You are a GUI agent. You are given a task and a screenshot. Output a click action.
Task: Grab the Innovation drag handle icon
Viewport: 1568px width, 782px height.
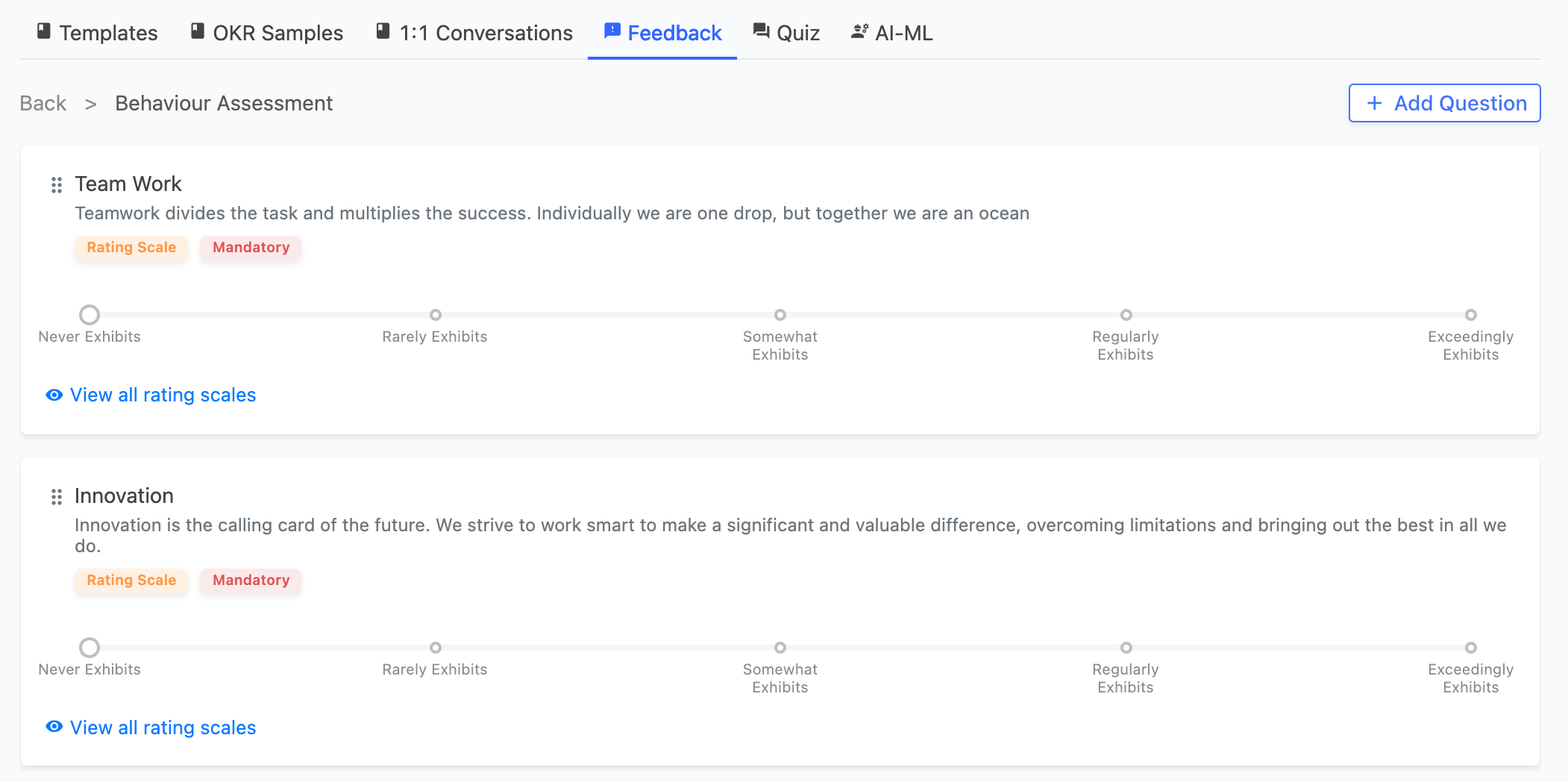56,496
